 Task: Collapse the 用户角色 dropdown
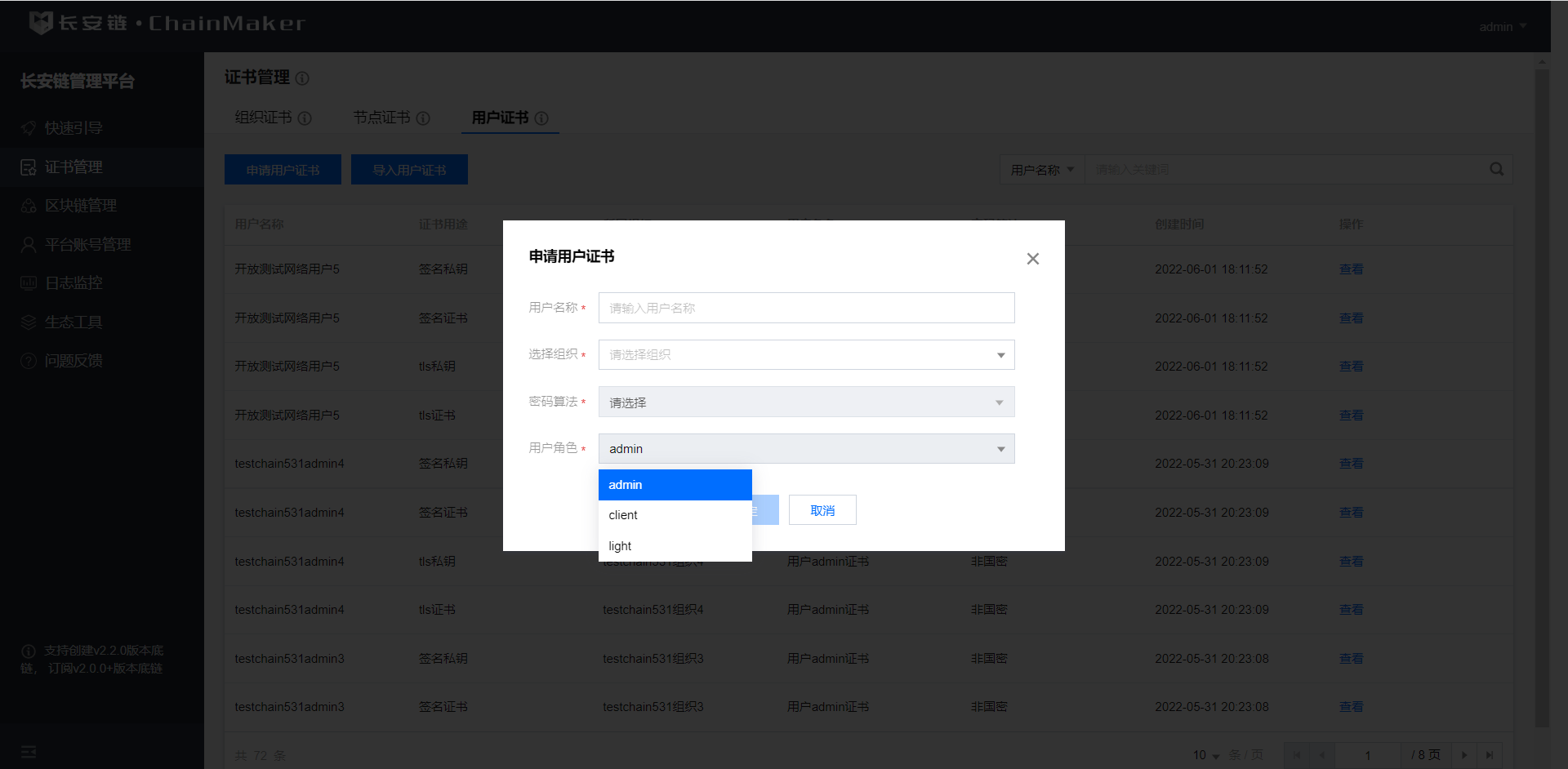(x=806, y=449)
